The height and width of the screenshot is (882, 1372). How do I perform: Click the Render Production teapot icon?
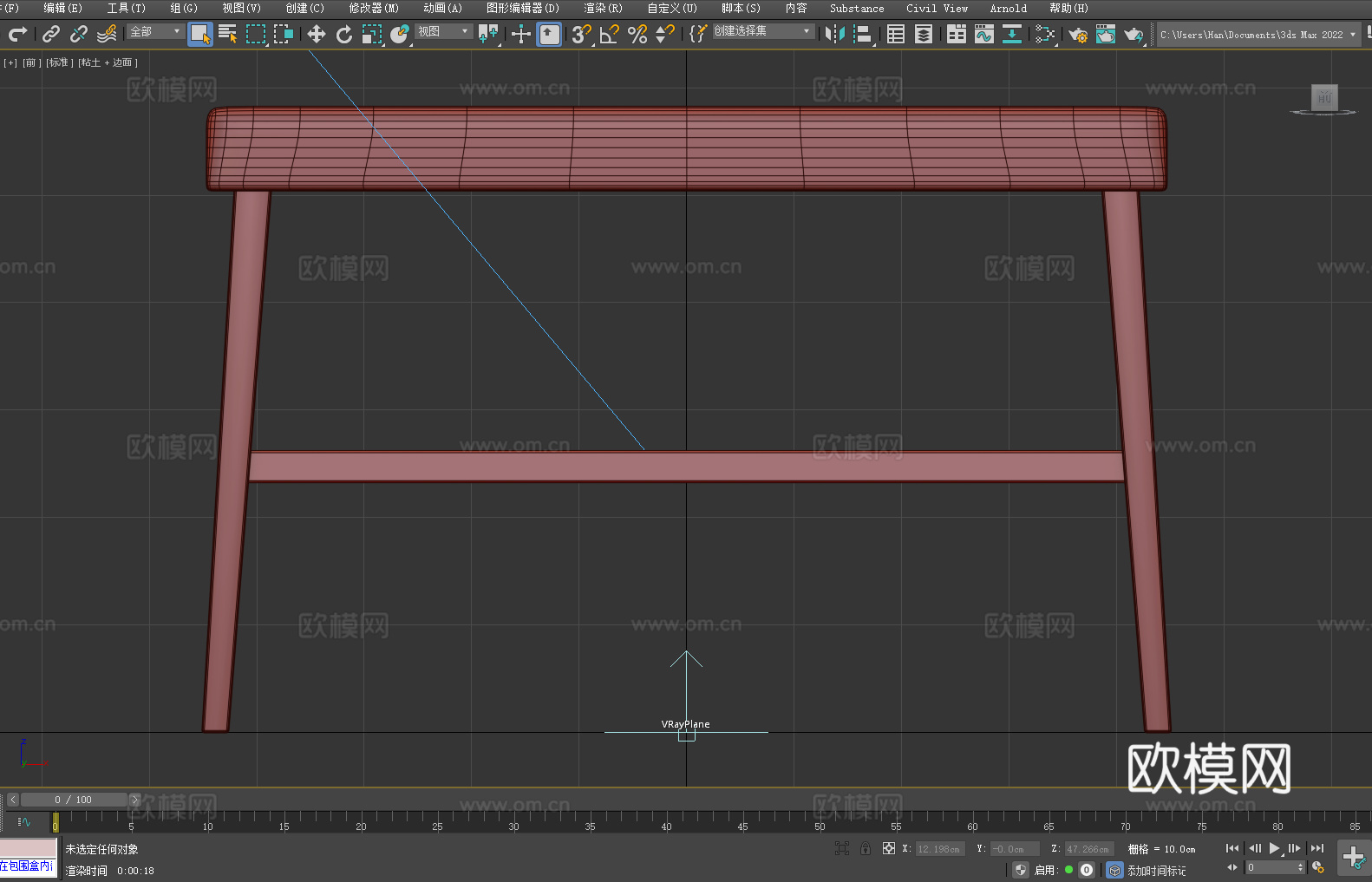[1134, 34]
